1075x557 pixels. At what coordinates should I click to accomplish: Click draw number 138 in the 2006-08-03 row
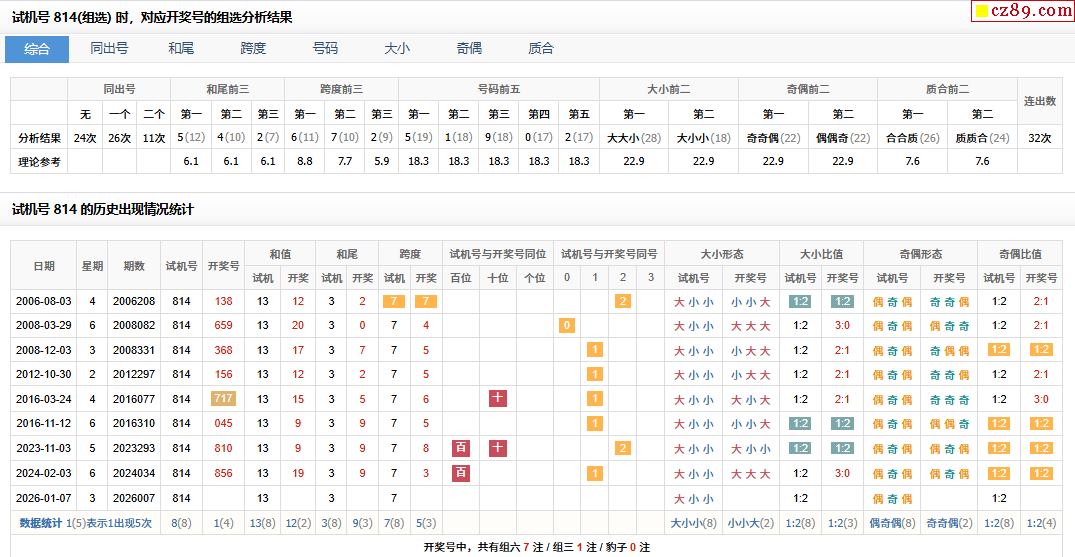223,301
